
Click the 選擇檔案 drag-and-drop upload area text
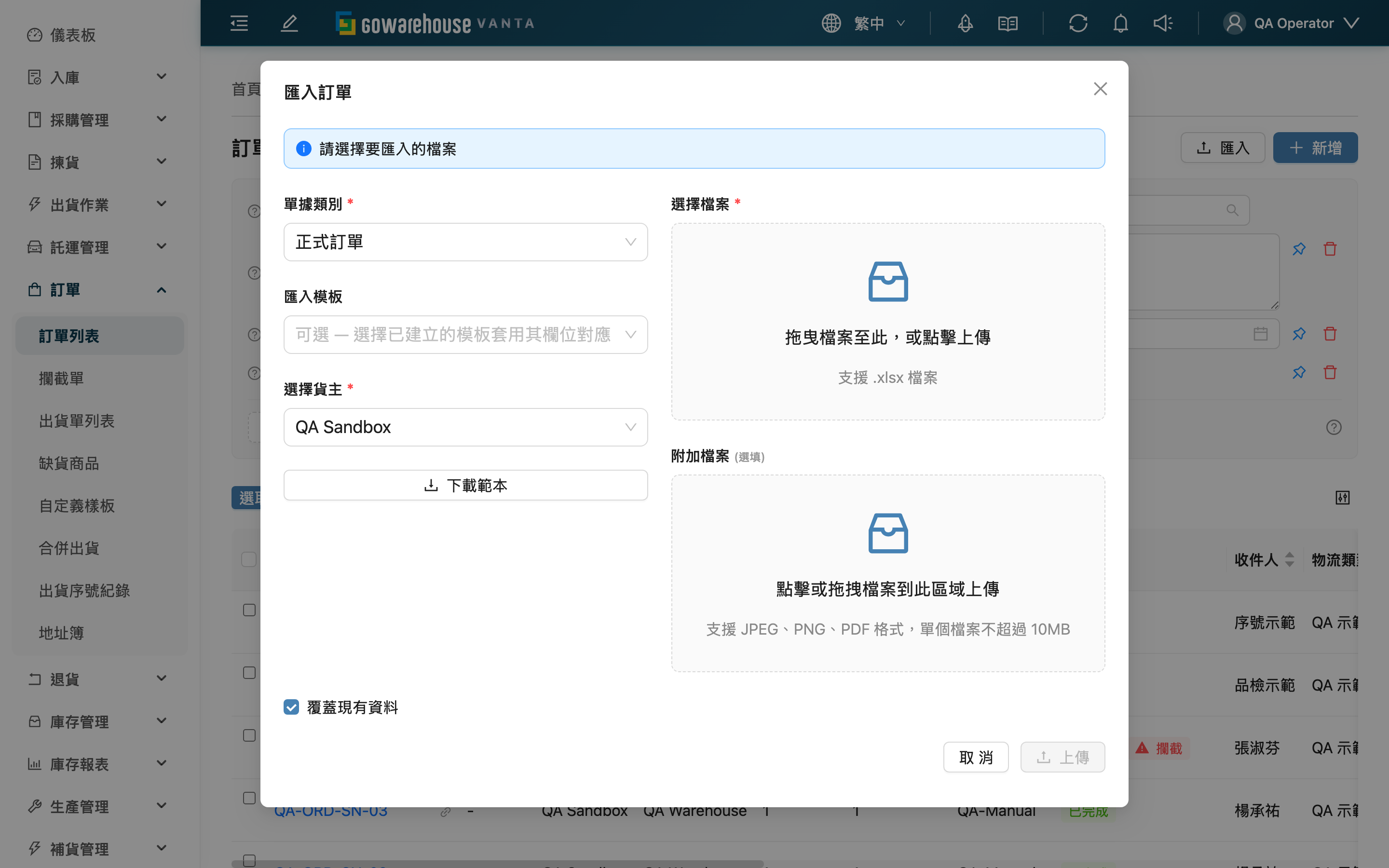888,337
